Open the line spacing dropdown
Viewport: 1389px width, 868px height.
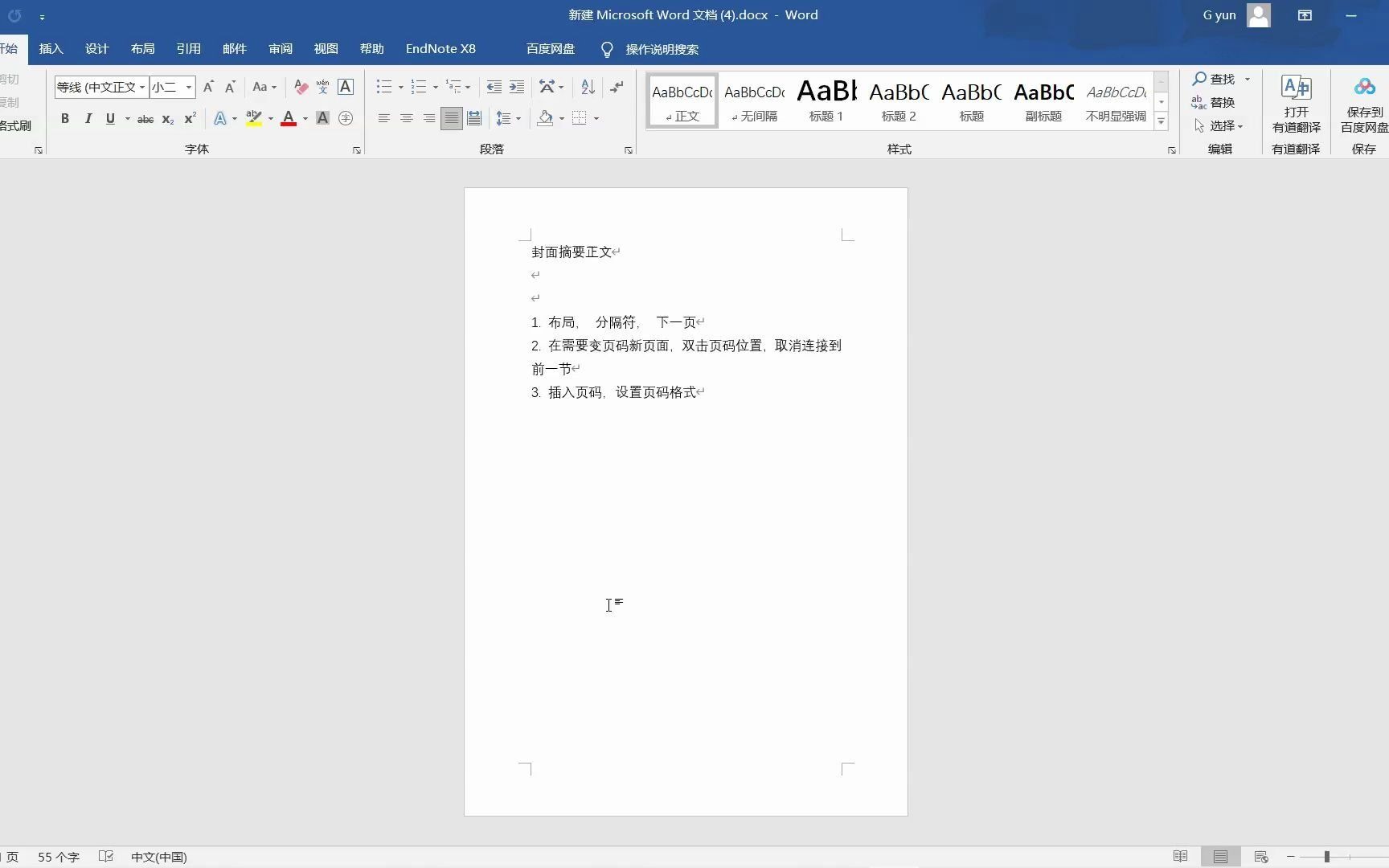[x=508, y=118]
